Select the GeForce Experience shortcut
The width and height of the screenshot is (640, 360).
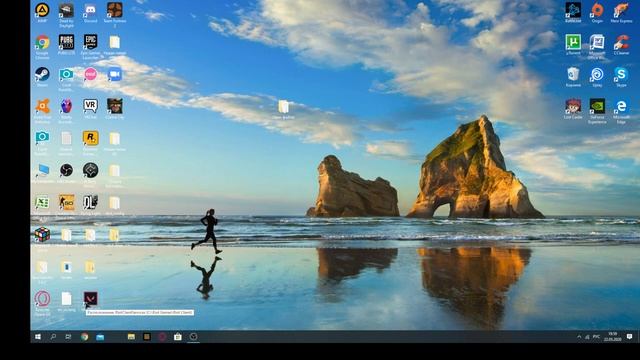coord(597,106)
